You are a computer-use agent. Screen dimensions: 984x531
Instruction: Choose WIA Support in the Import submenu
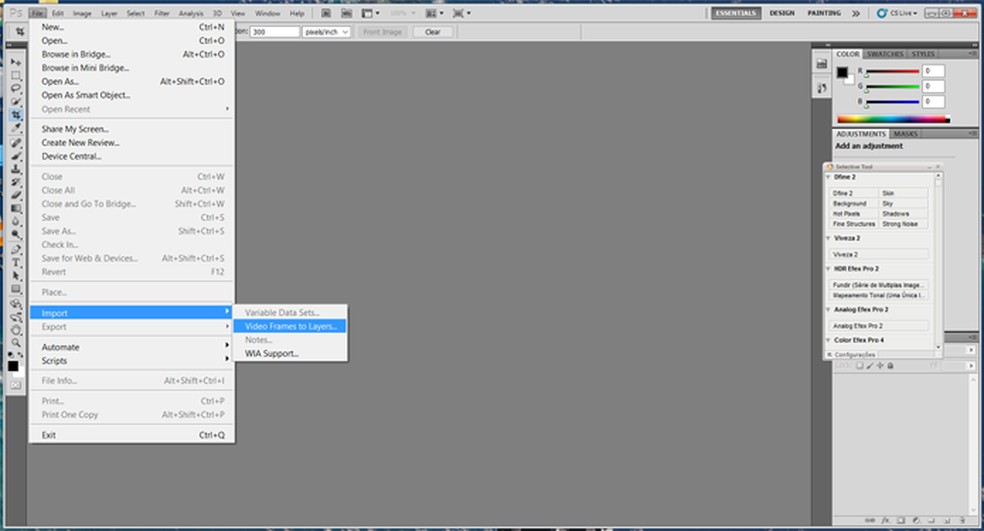coord(290,353)
